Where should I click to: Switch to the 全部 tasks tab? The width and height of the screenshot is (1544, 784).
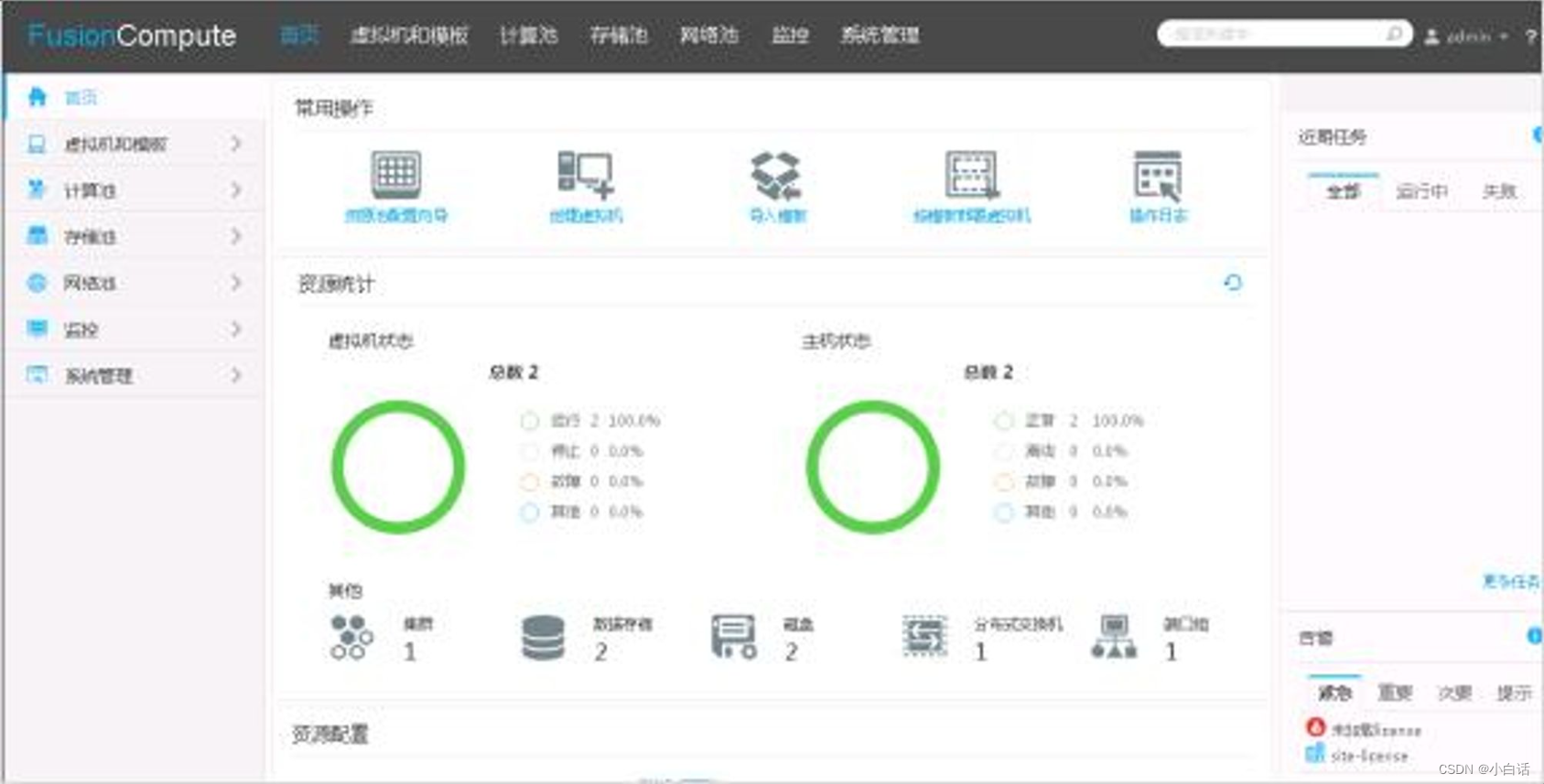[1343, 191]
